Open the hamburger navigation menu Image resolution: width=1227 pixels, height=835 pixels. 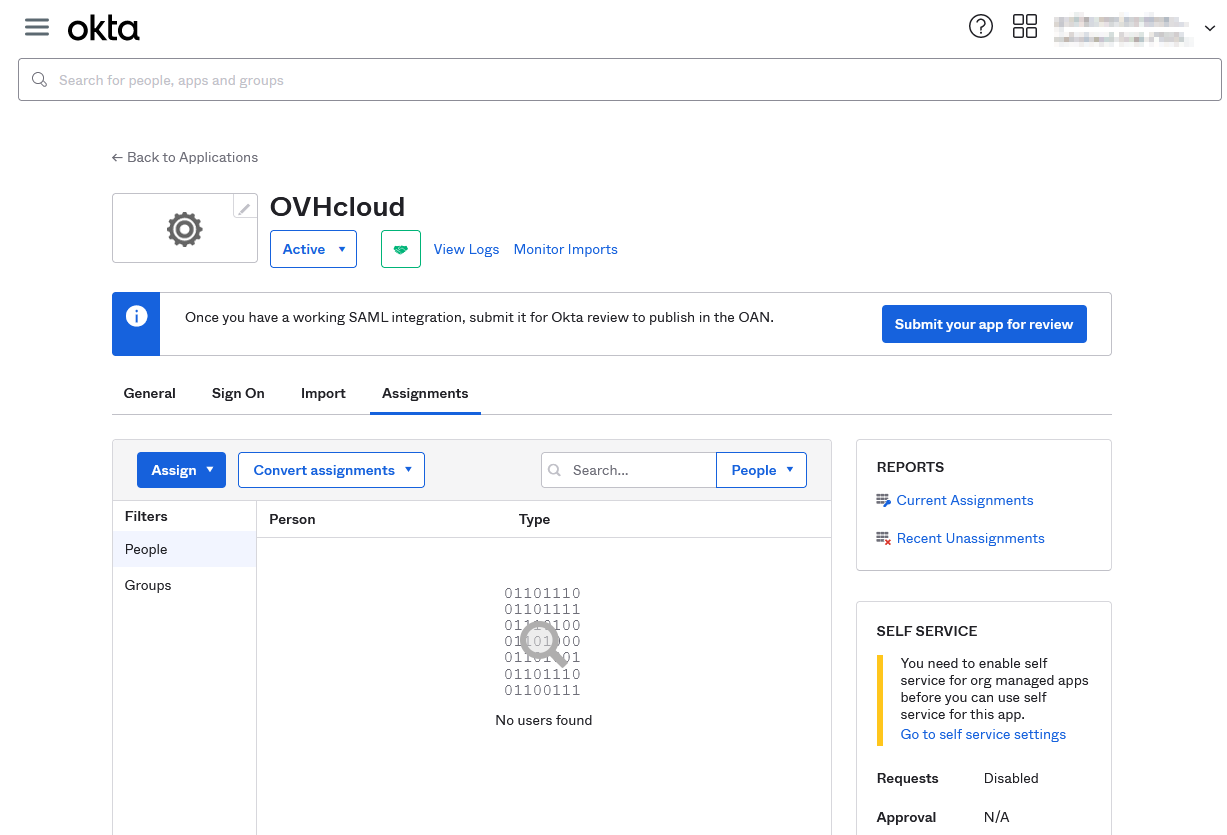coord(37,27)
